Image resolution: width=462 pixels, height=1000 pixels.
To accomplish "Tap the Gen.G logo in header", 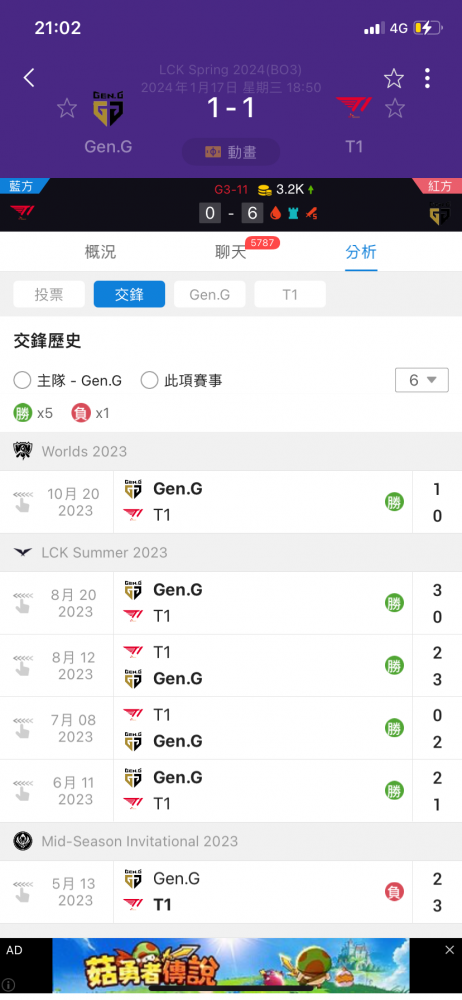I will [x=108, y=108].
